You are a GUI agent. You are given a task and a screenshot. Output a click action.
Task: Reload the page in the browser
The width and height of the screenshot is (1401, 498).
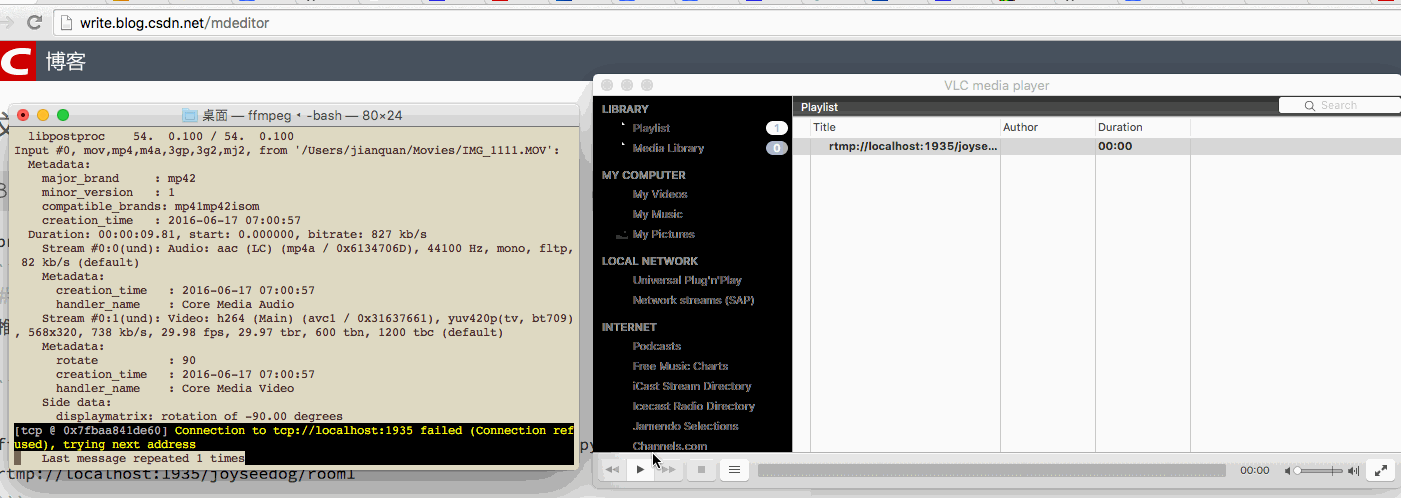tap(34, 22)
